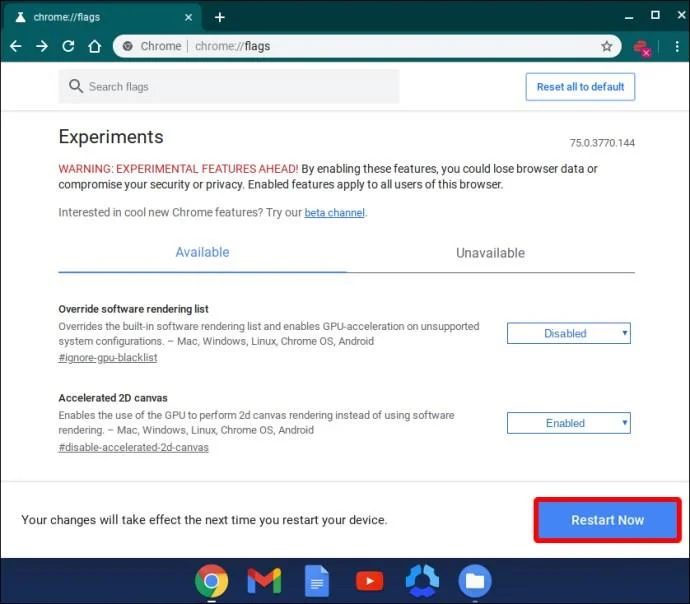Click the Override software rendering list title
Viewport: 690px width, 604px height.
point(133,309)
